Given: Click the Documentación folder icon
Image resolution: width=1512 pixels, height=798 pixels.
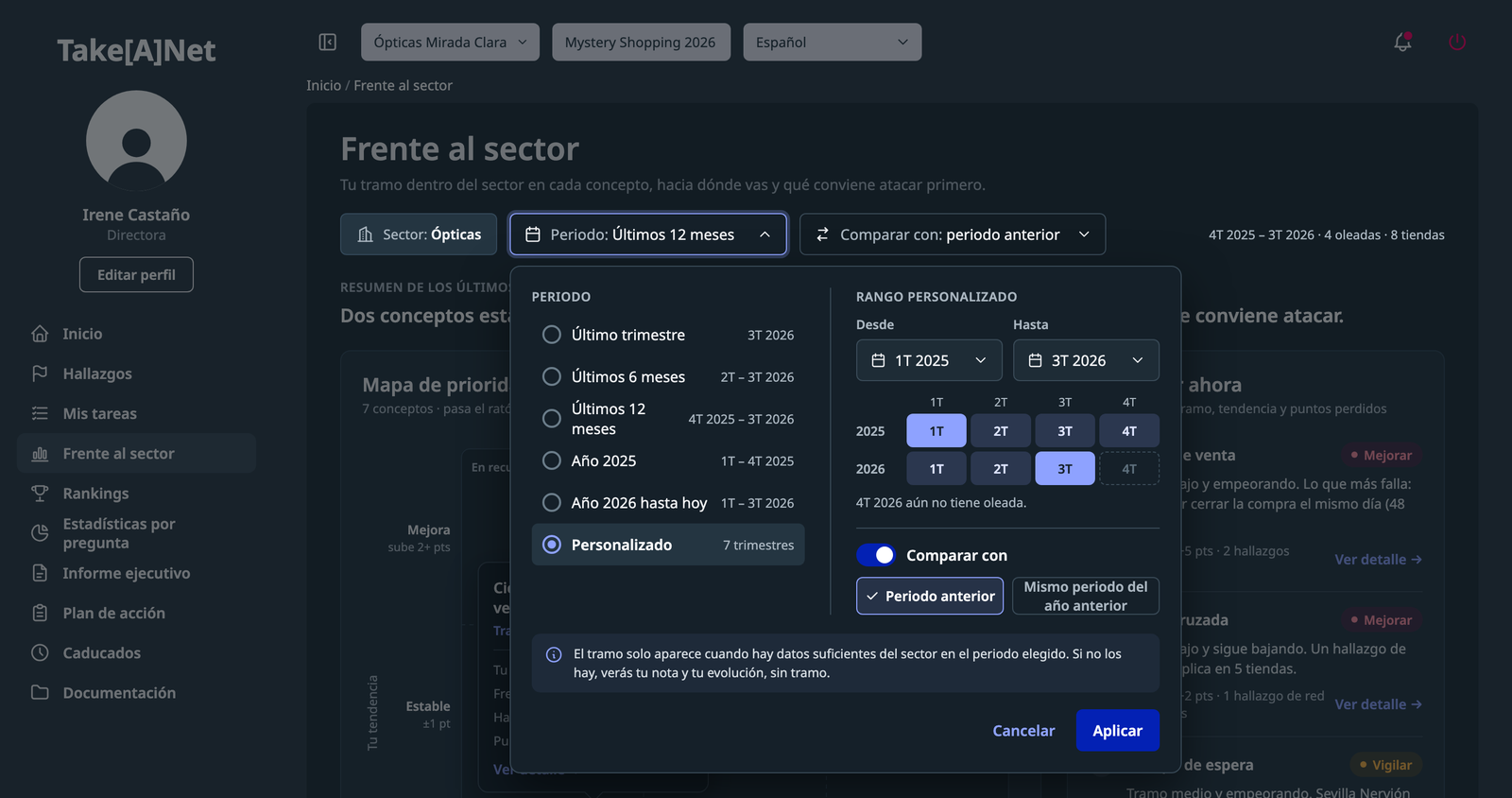Looking at the screenshot, I should click(40, 692).
